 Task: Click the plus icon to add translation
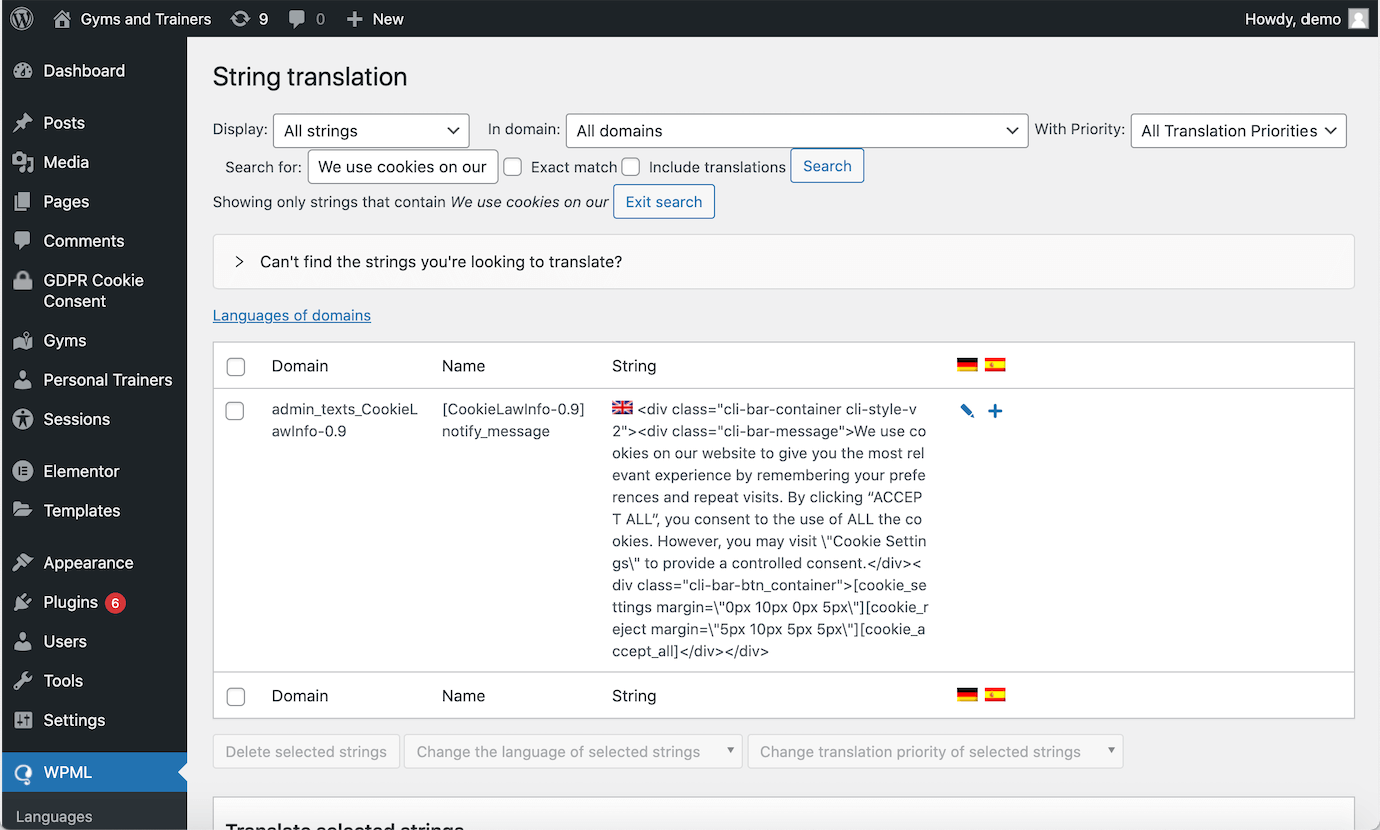(995, 410)
